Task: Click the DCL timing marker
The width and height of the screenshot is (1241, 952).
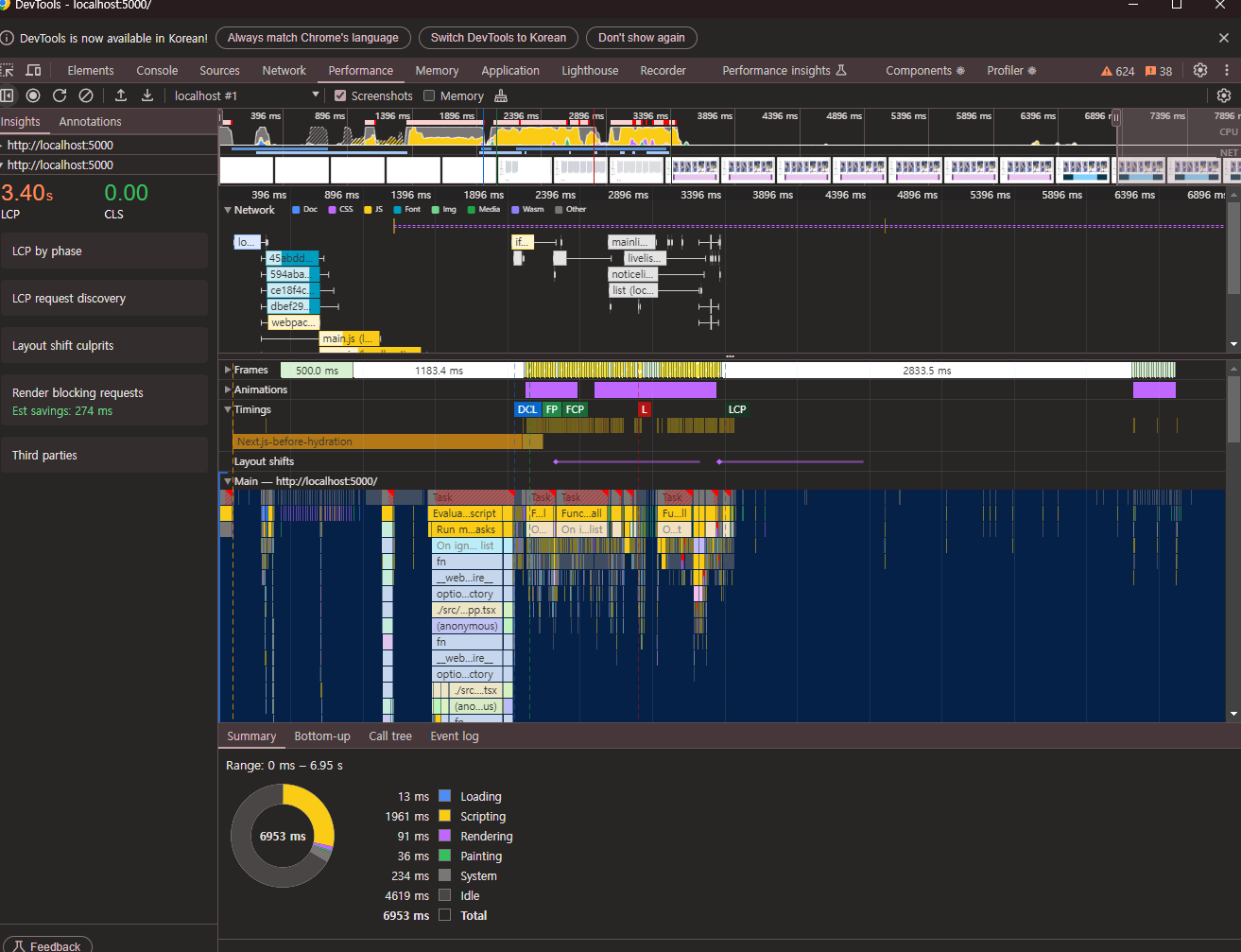Action: pyautogui.click(x=527, y=409)
